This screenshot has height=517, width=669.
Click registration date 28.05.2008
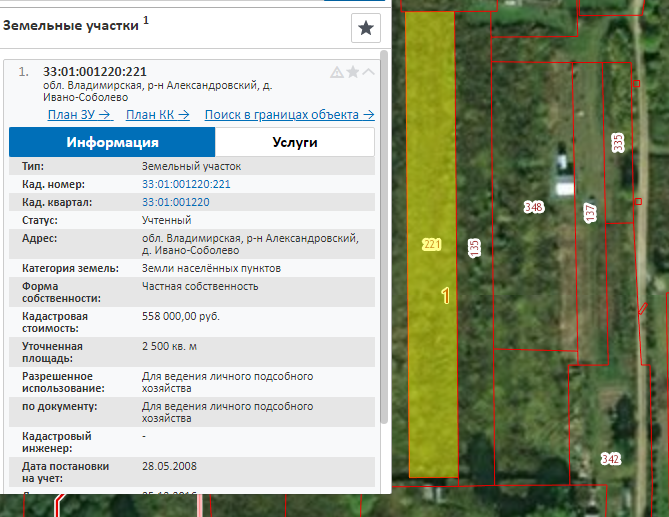(169, 466)
